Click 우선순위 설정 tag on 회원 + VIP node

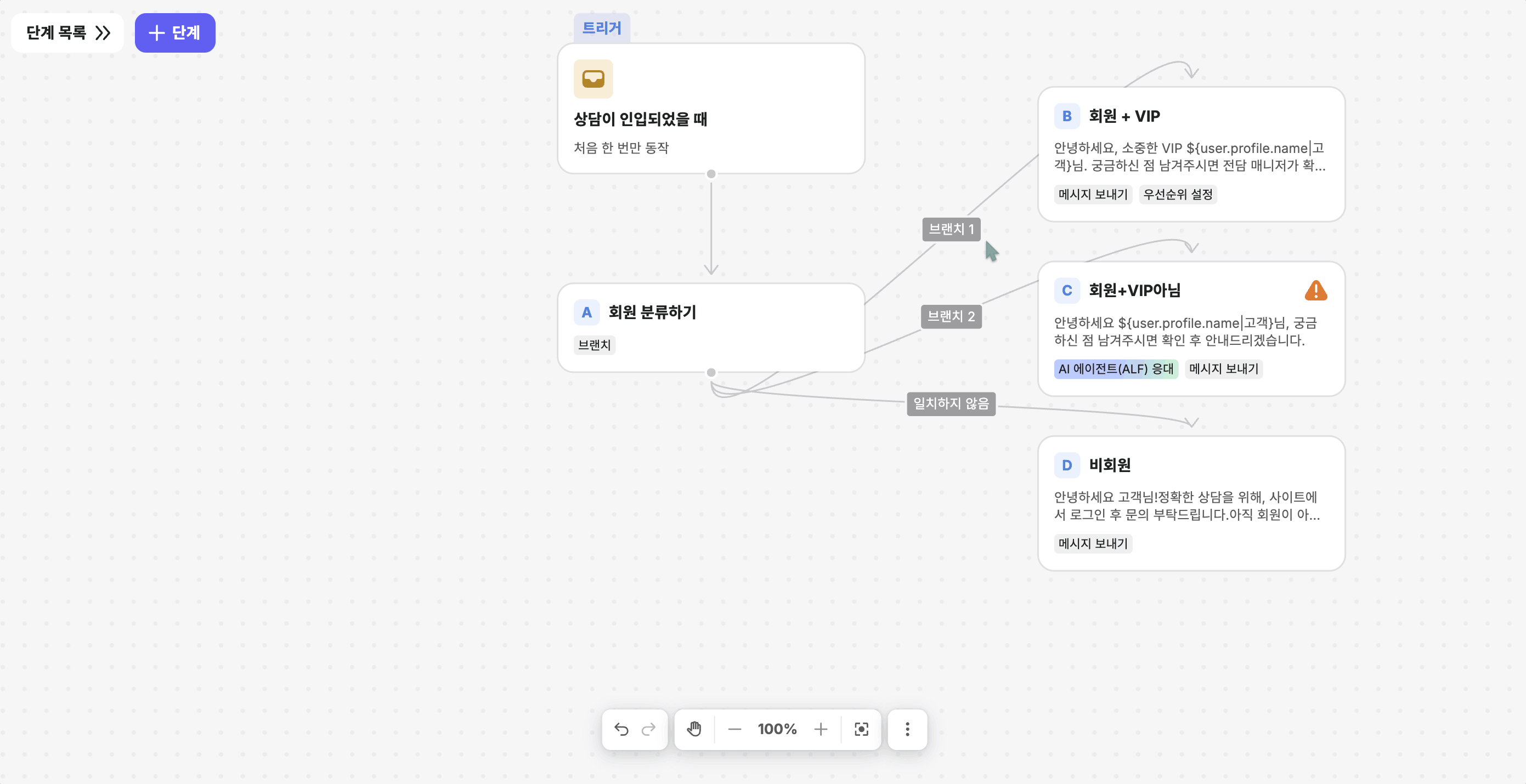click(x=1177, y=194)
